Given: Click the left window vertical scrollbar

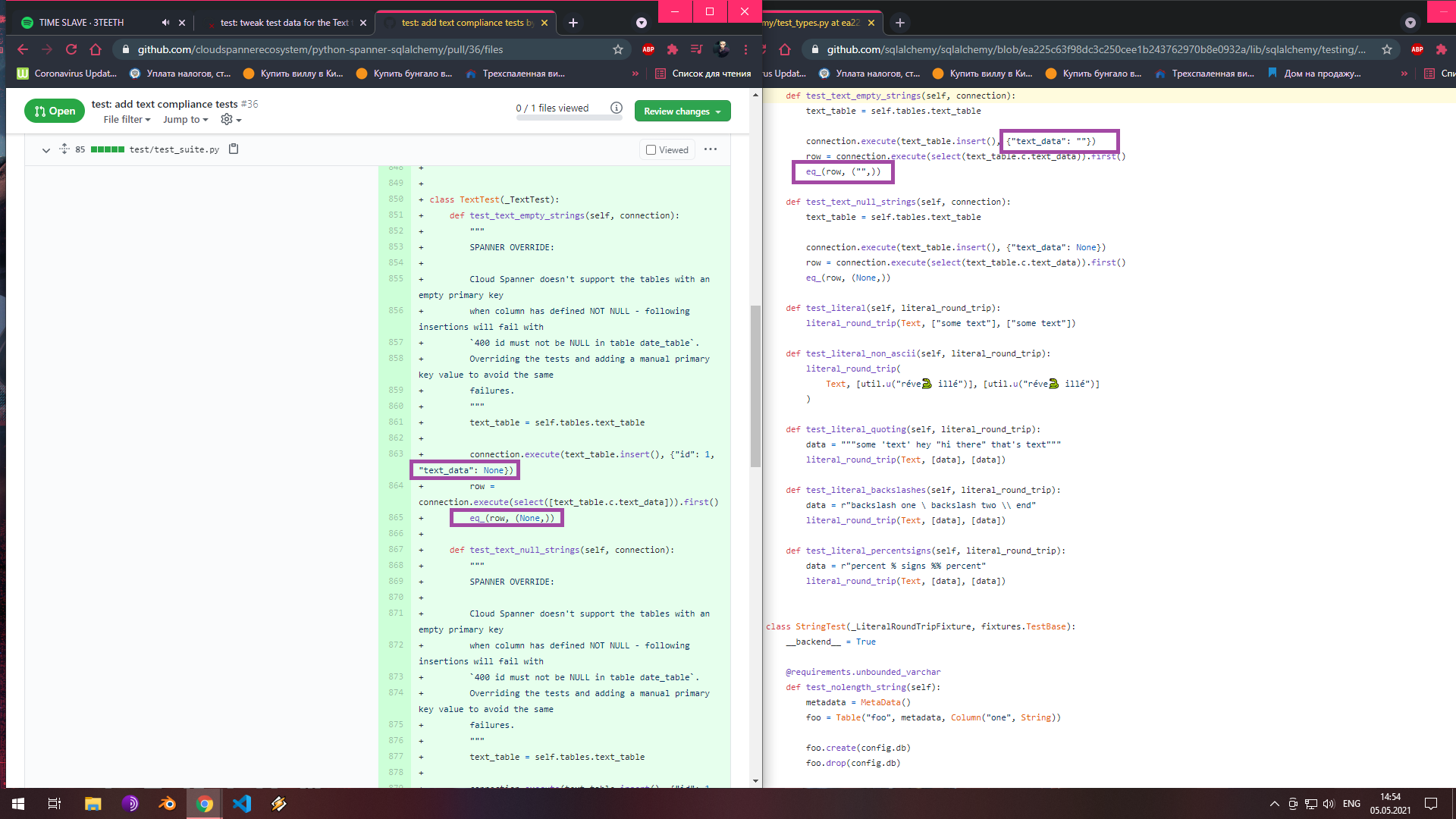Looking at the screenshot, I should pos(755,387).
